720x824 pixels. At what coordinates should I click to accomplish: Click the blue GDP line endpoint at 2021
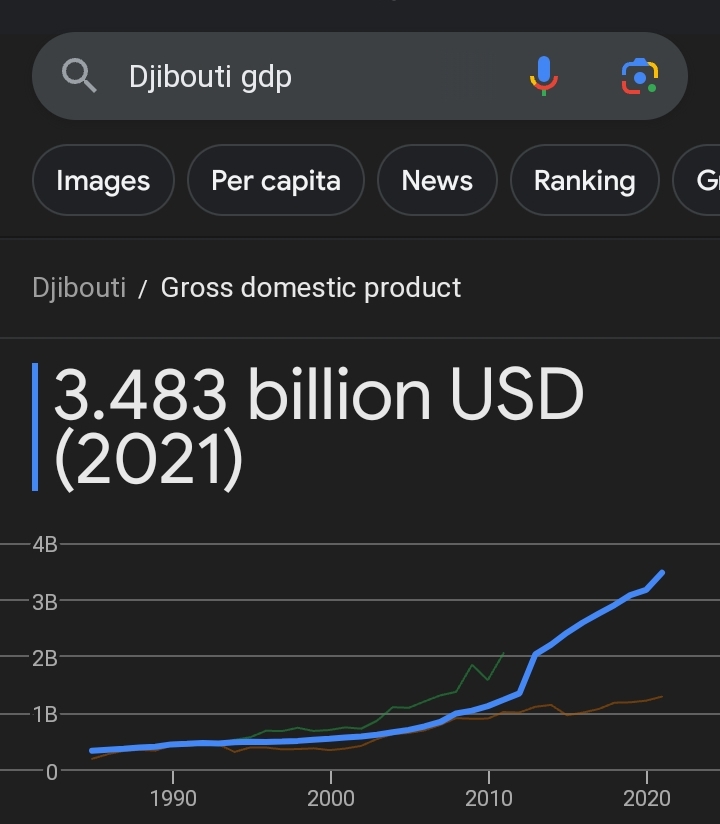662,573
